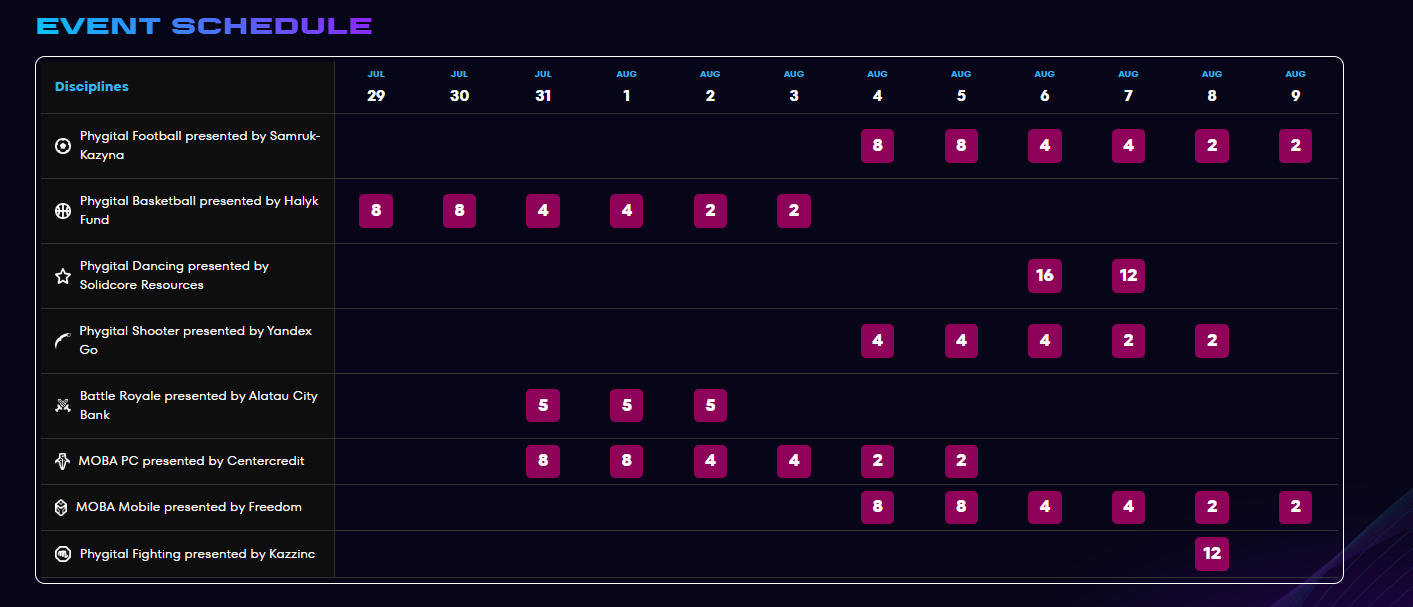
Task: Click the MOBA PC icon
Action: [62, 461]
